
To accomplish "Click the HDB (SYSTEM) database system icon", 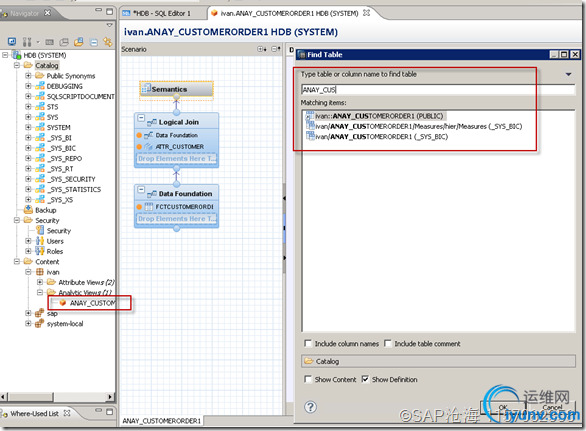I will click(x=16, y=55).
